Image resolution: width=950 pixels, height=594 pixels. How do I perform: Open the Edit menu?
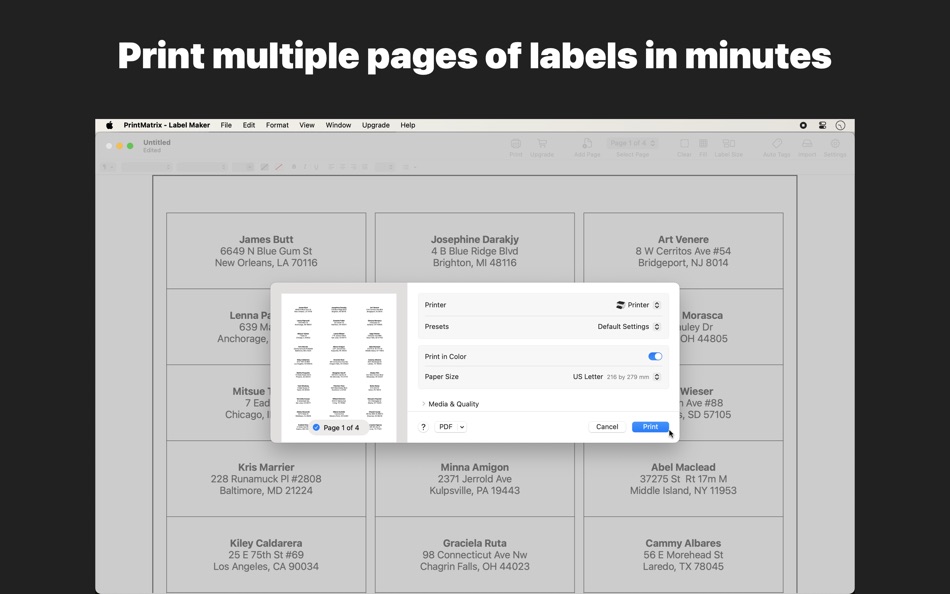tap(249, 125)
